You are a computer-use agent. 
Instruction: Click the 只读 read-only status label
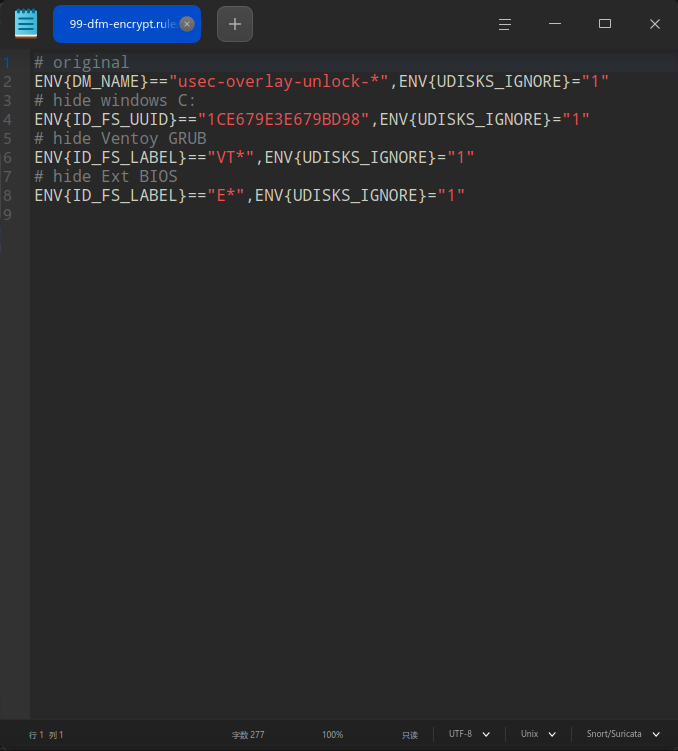pos(410,735)
